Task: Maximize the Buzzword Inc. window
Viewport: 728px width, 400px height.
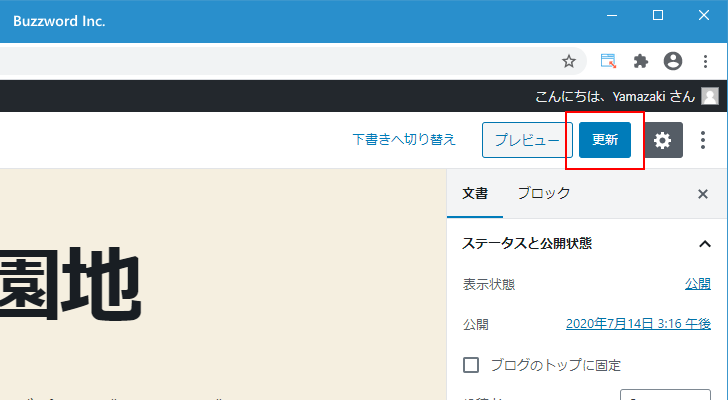Action: point(658,15)
